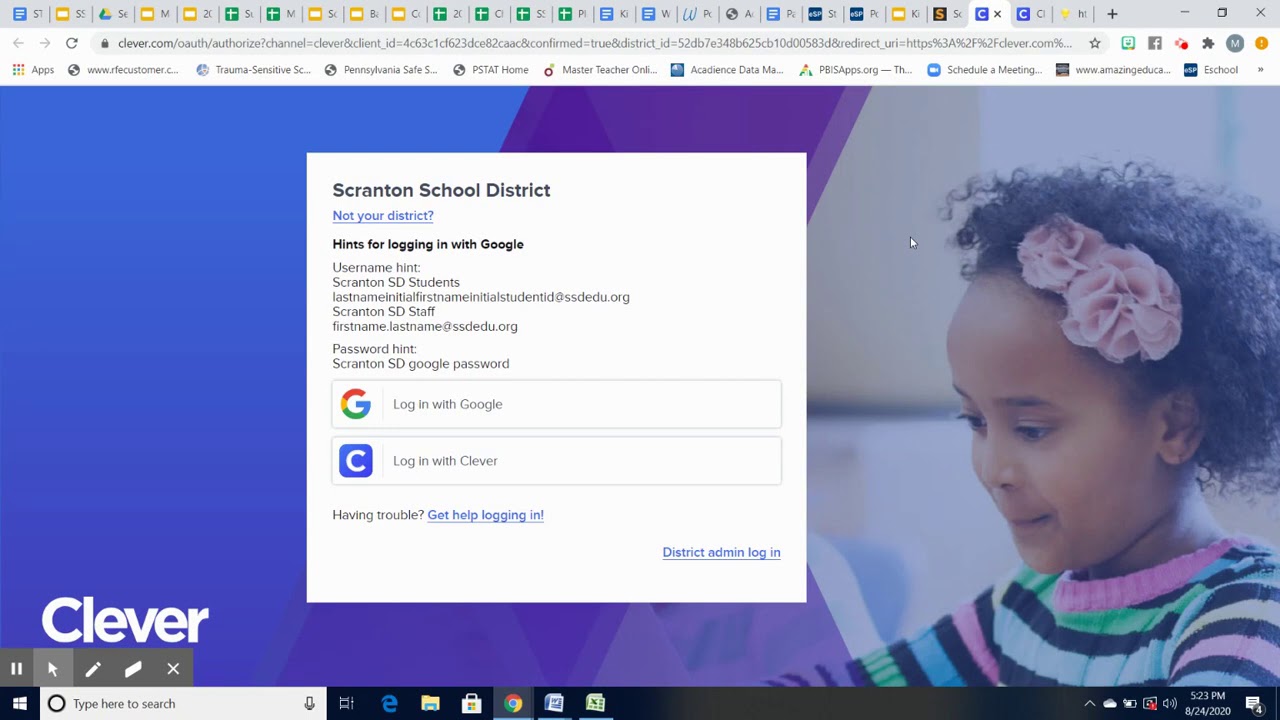The image size is (1280, 720).
Task: Click the orange Chrome update alert icon
Action: (1262, 43)
